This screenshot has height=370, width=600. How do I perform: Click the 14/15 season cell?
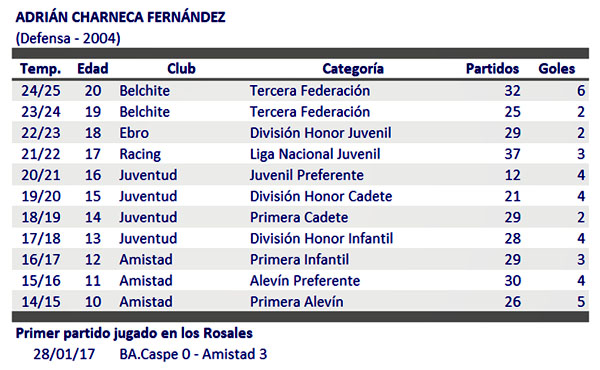pyautogui.click(x=41, y=302)
